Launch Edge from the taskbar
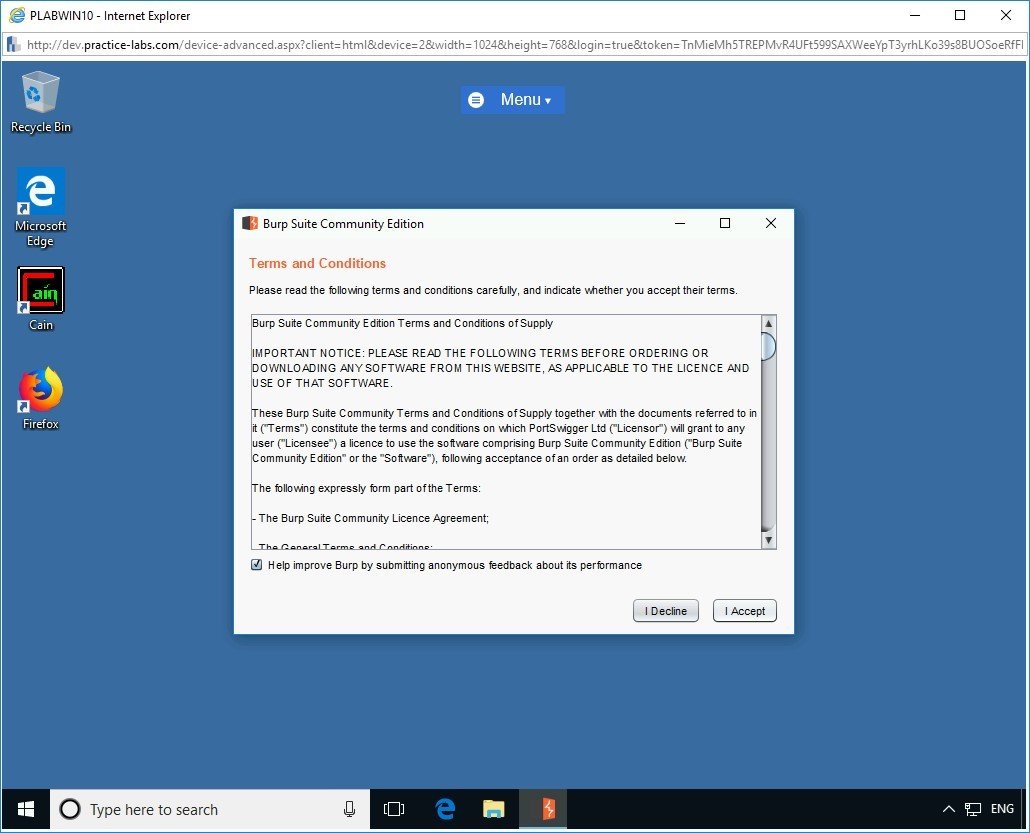Image resolution: width=1030 pixels, height=833 pixels. [x=443, y=809]
